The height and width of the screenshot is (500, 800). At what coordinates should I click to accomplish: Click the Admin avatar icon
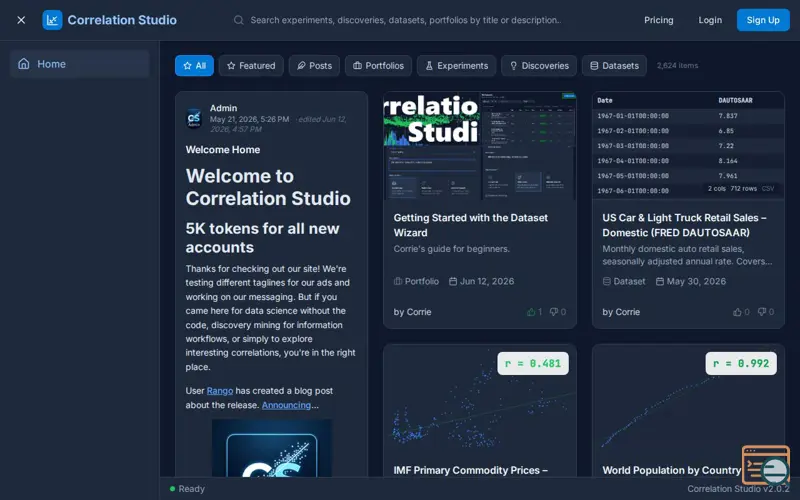pos(194,118)
